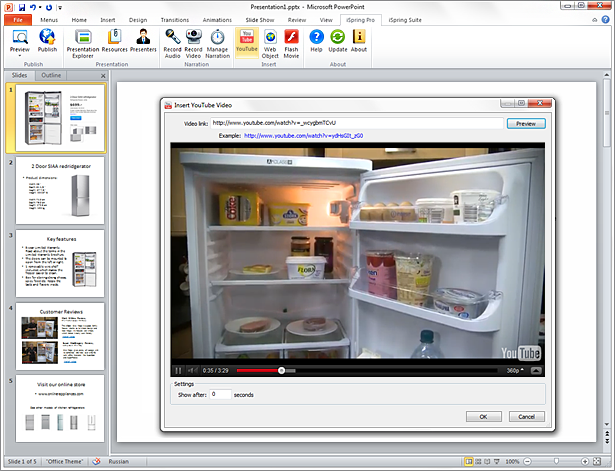This screenshot has height=471, width=615.
Task: Click the Preview button in the dialog
Action: 526,124
